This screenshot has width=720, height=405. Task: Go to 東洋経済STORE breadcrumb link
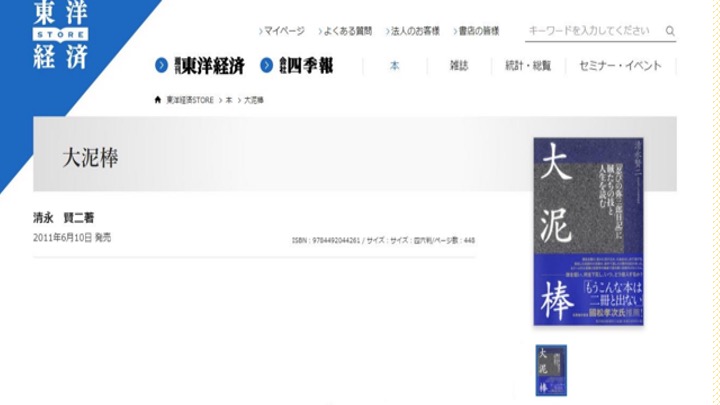click(190, 100)
